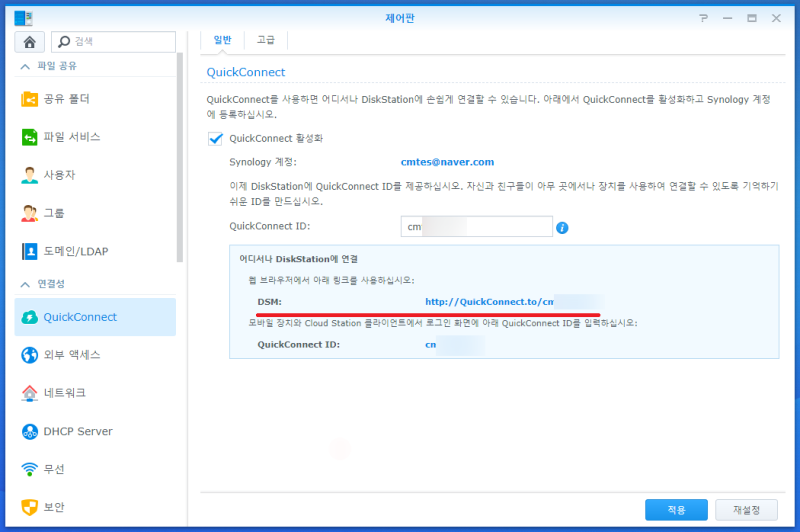This screenshot has width=800, height=532.
Task: Select QuickConnect cloud icon in sidebar
Action: [x=30, y=317]
